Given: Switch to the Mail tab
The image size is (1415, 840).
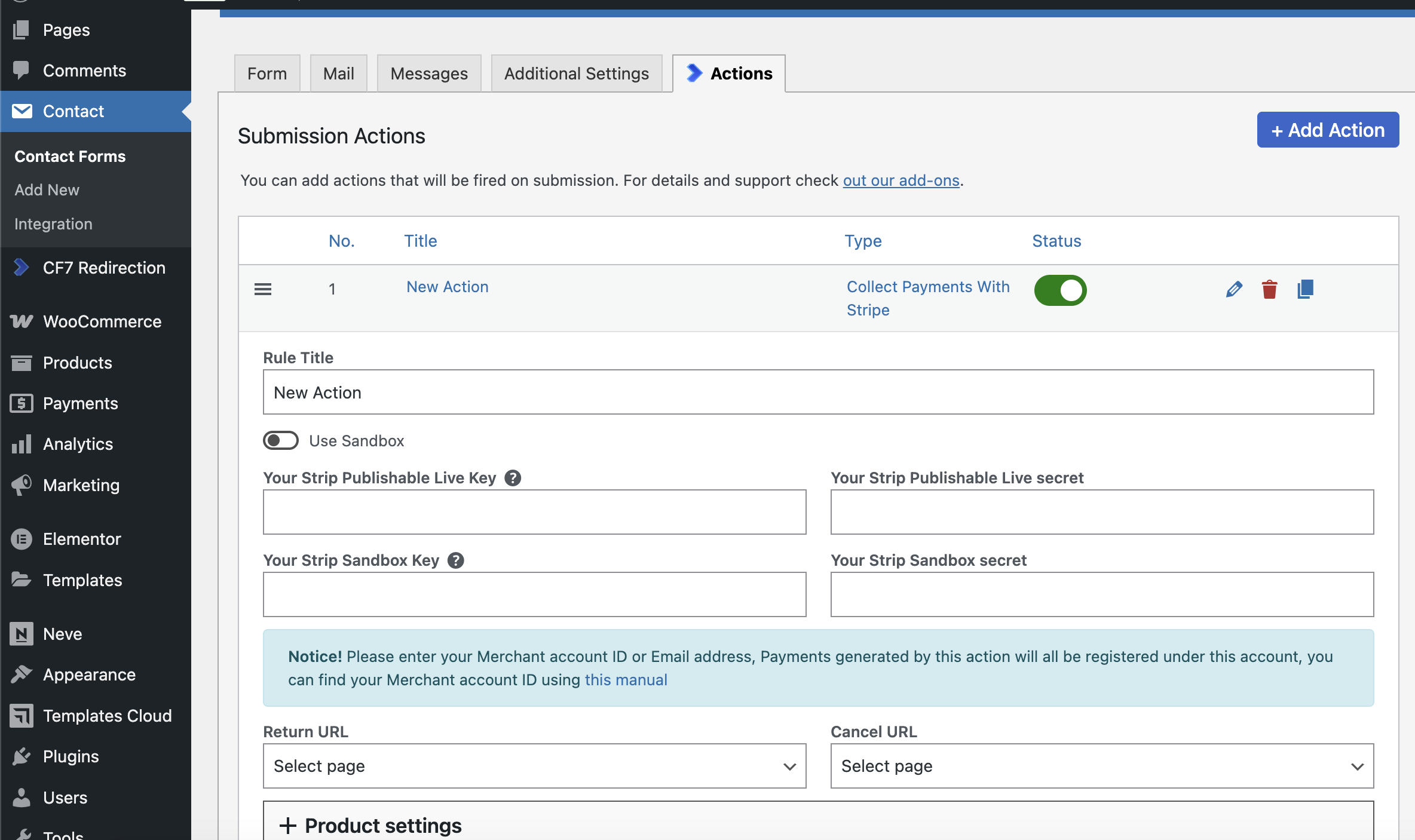Looking at the screenshot, I should click(x=338, y=73).
